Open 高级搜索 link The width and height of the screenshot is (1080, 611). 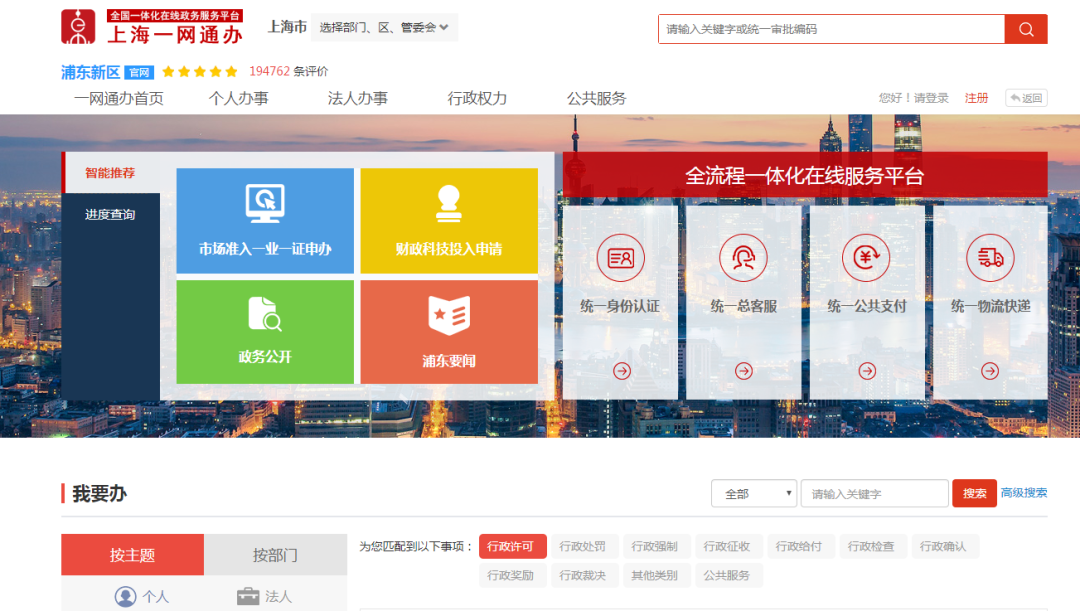(1024, 493)
